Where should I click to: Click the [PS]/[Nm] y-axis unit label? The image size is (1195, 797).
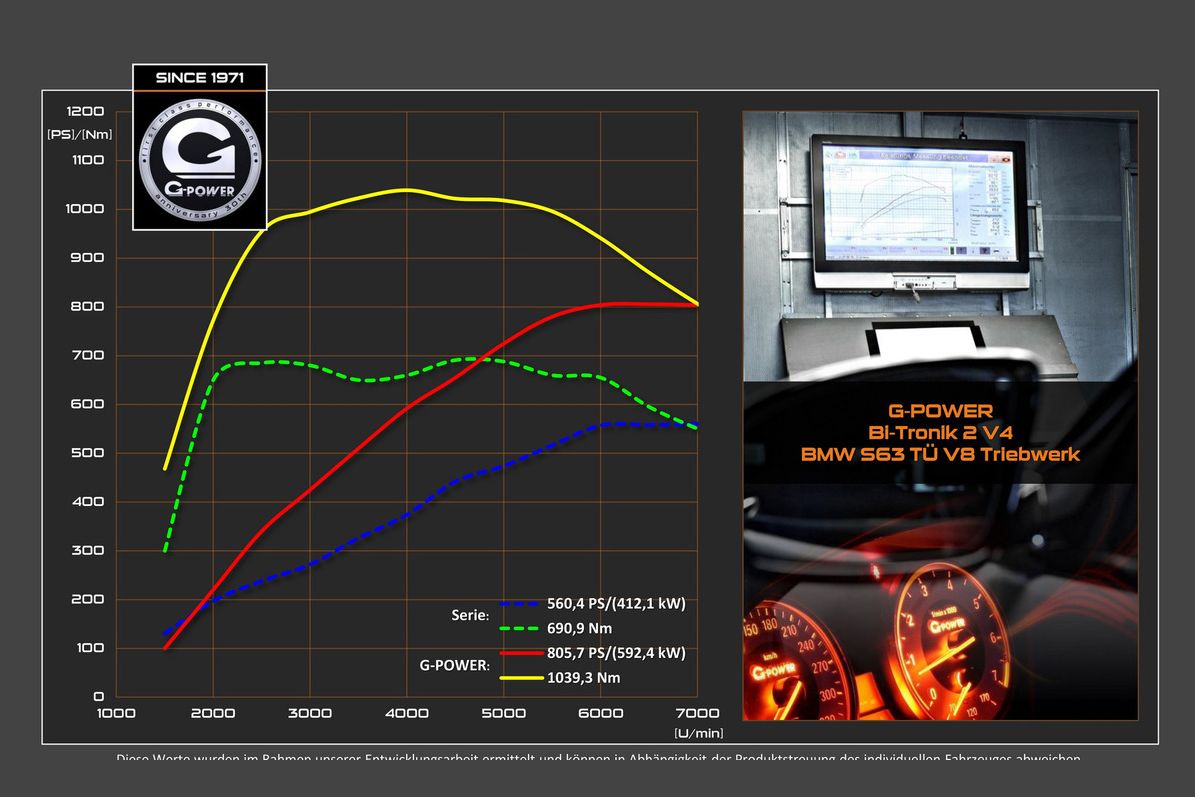pos(80,134)
